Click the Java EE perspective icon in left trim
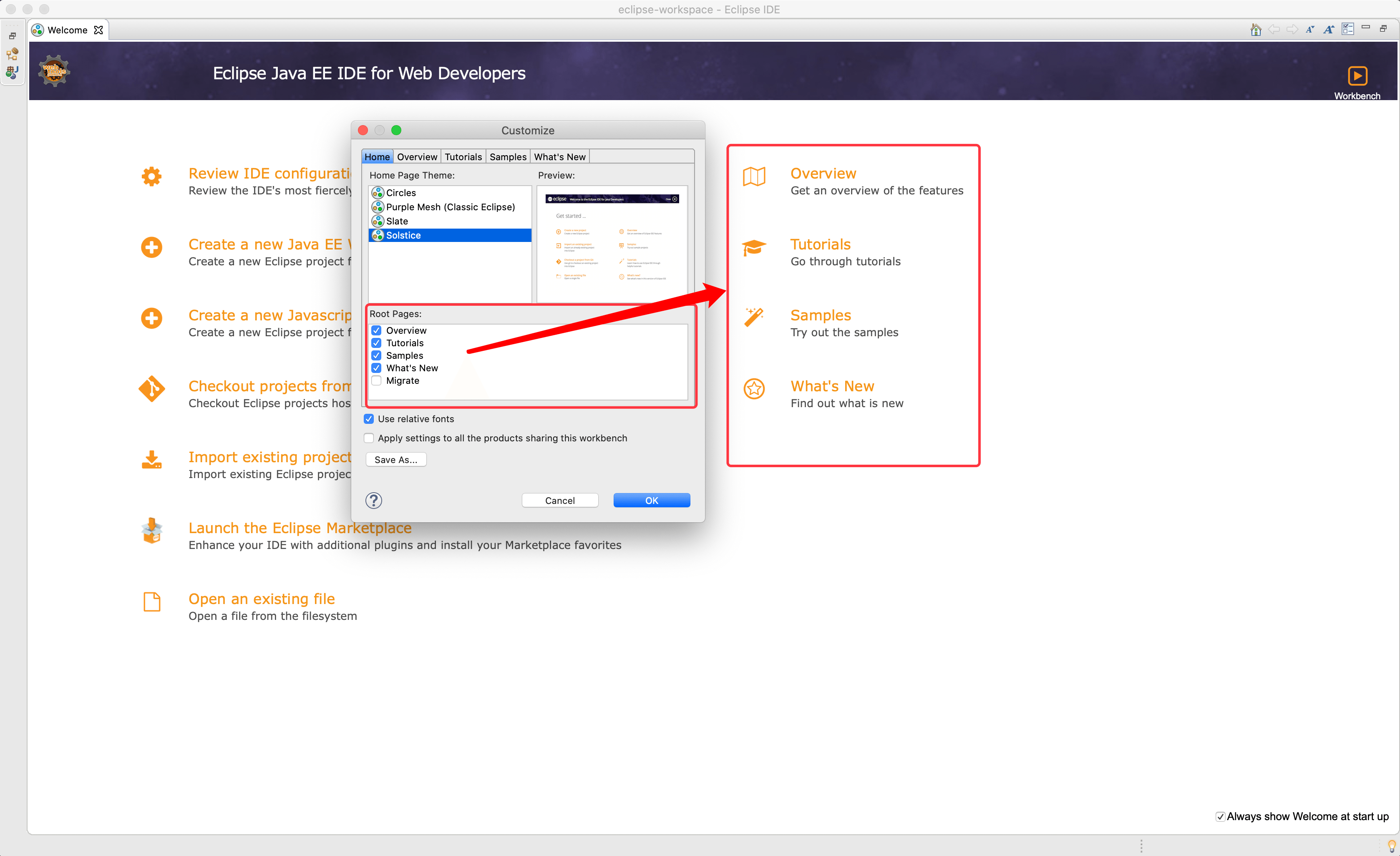Image resolution: width=1400 pixels, height=856 pixels. (x=13, y=72)
